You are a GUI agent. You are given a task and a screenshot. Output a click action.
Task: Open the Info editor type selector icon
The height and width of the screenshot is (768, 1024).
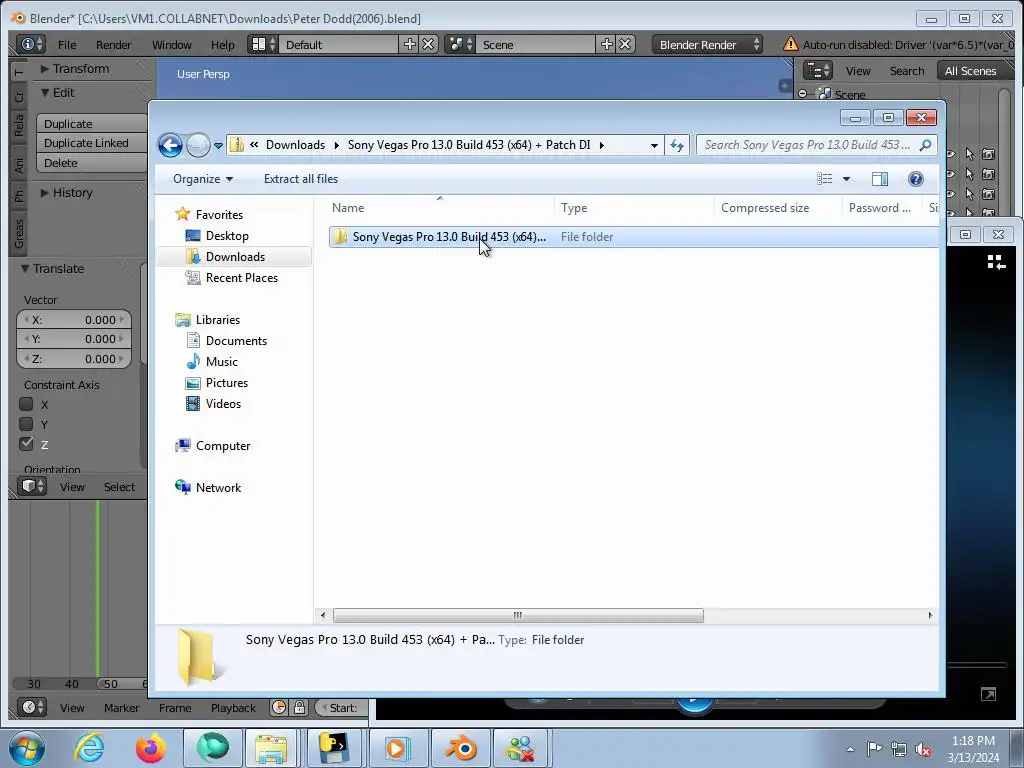30,44
